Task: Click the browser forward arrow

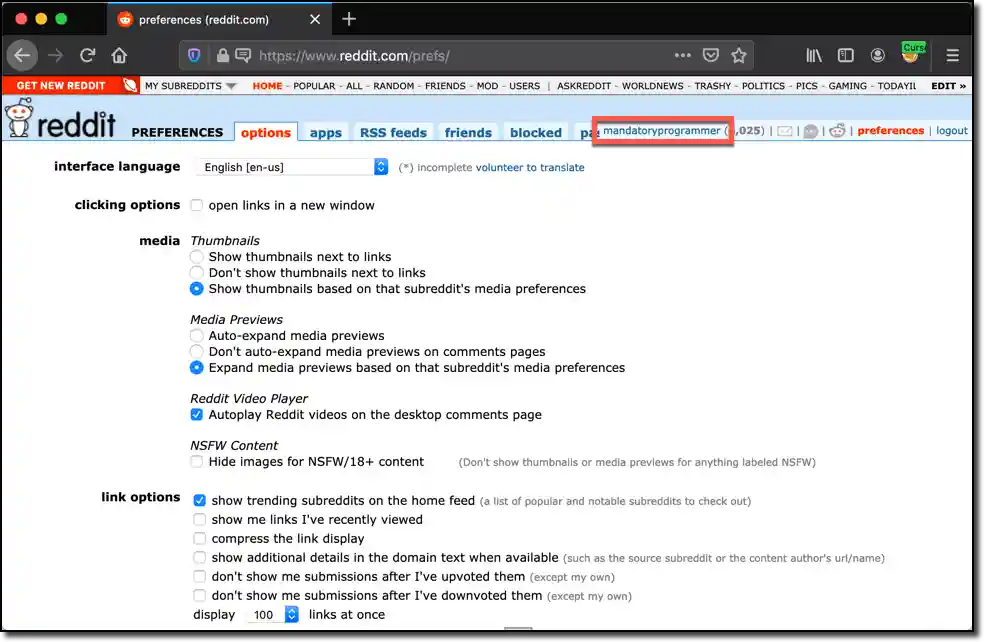Action: click(x=55, y=56)
